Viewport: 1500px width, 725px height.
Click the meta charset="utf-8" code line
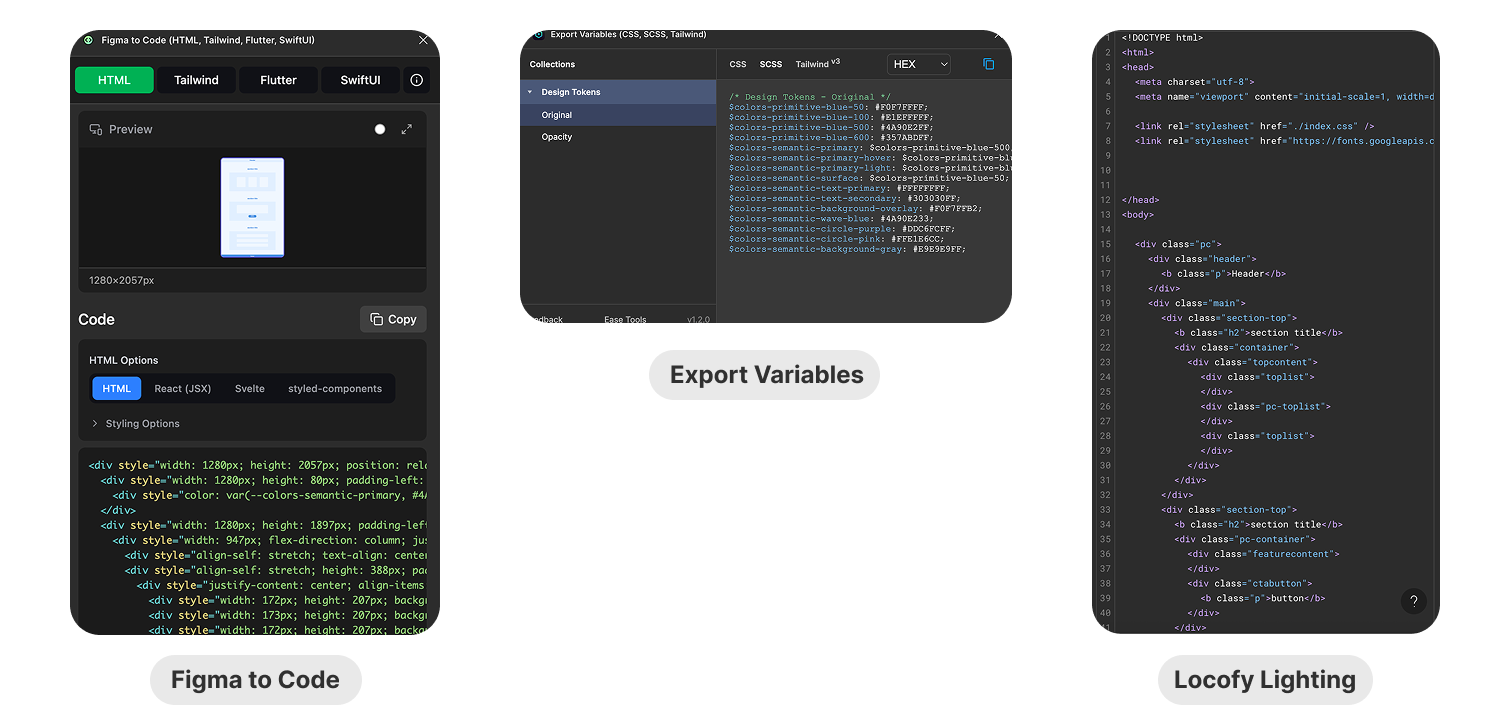click(x=1194, y=82)
